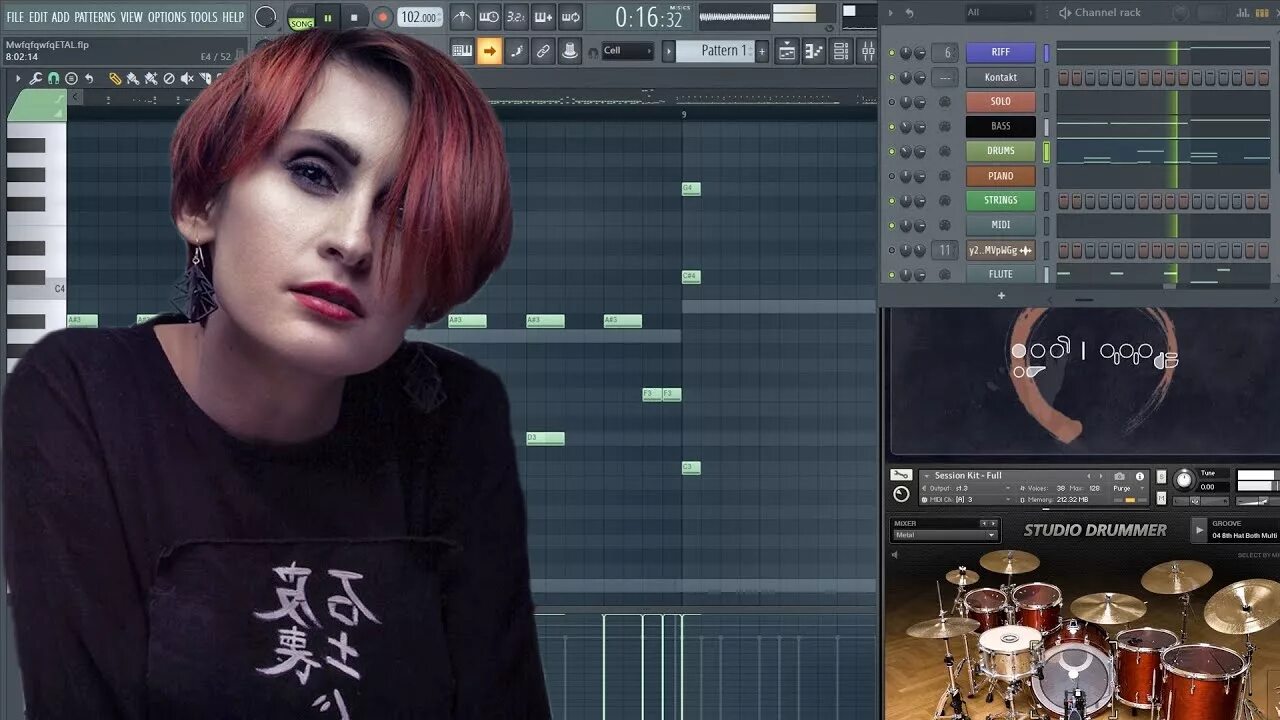Click the DRUMS channel select indicator
Viewport: 1280px width, 720px height.
(1047, 152)
